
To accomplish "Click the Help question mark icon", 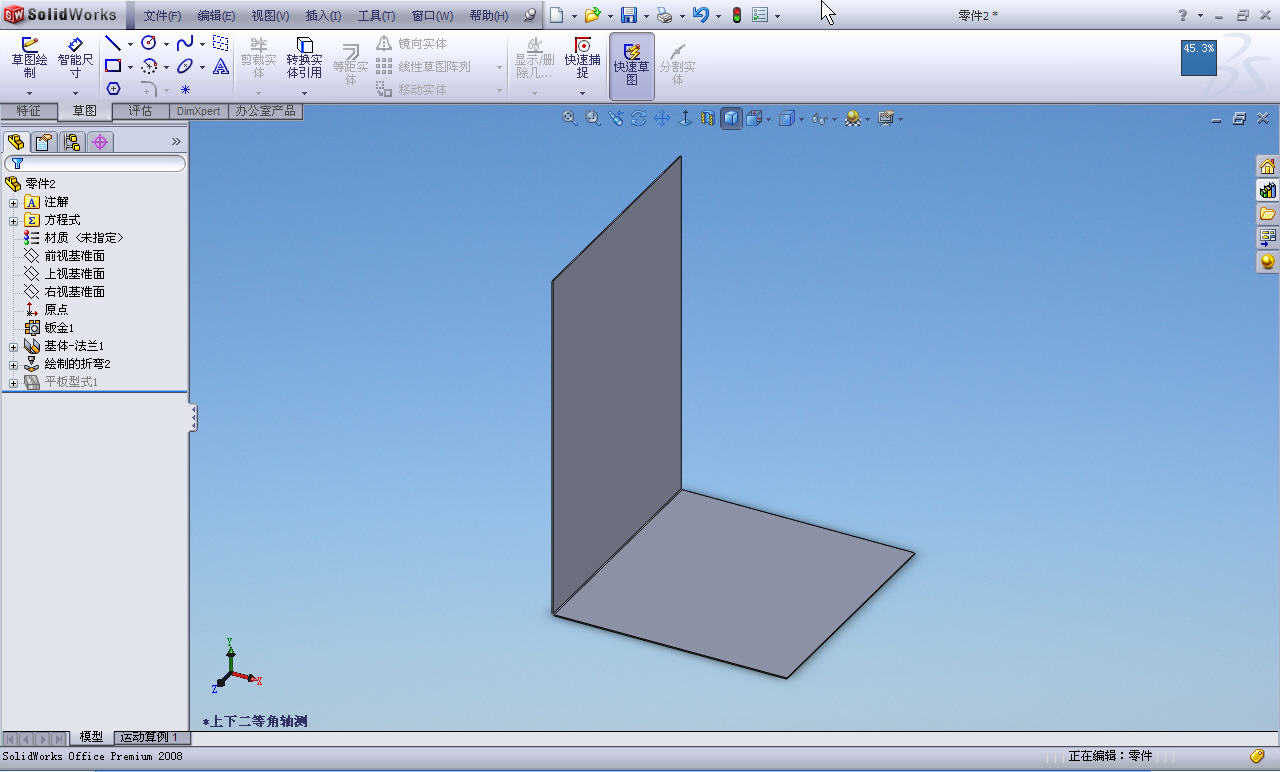I will coord(1183,15).
